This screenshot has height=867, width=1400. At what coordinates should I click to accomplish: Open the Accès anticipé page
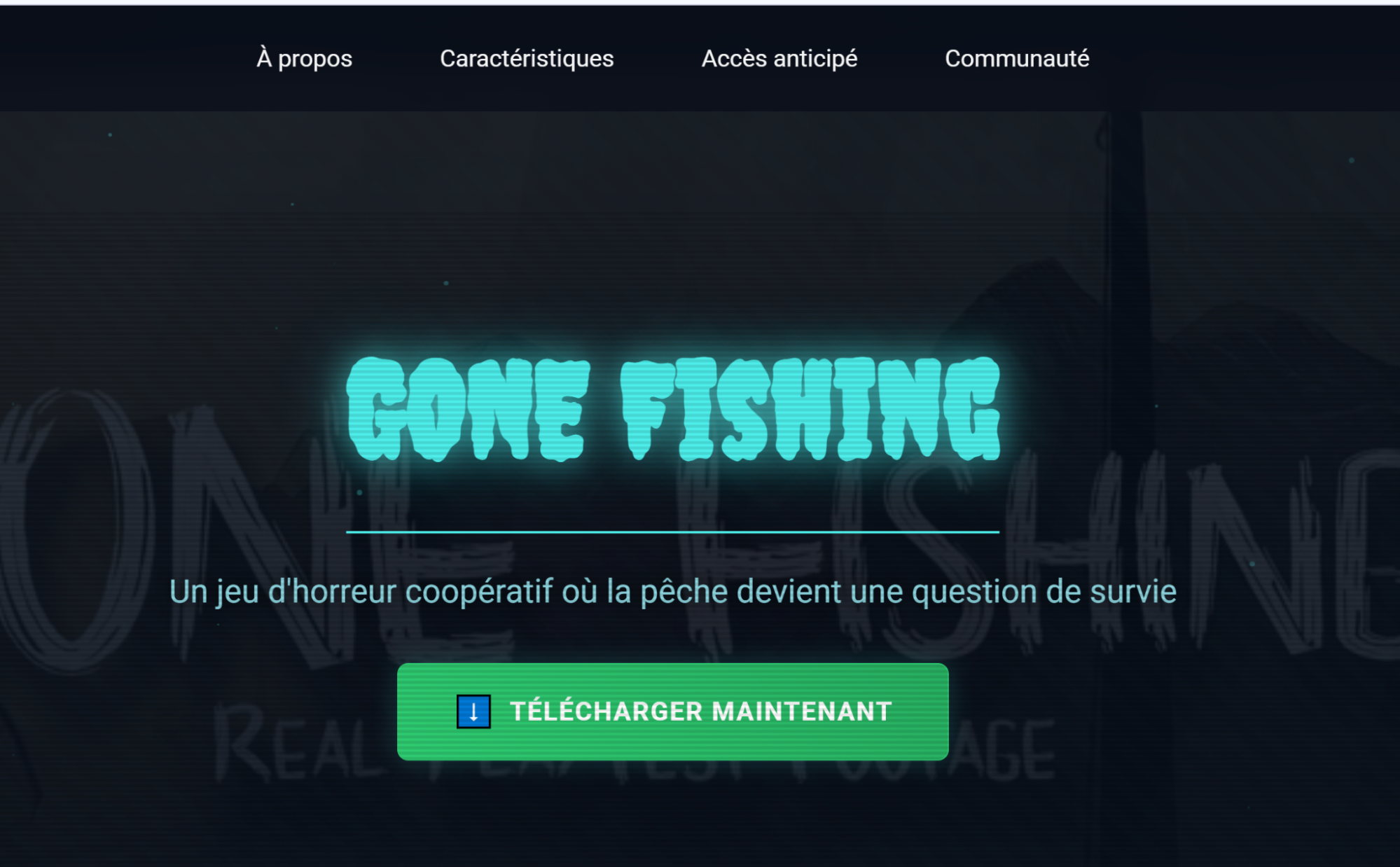click(x=779, y=58)
